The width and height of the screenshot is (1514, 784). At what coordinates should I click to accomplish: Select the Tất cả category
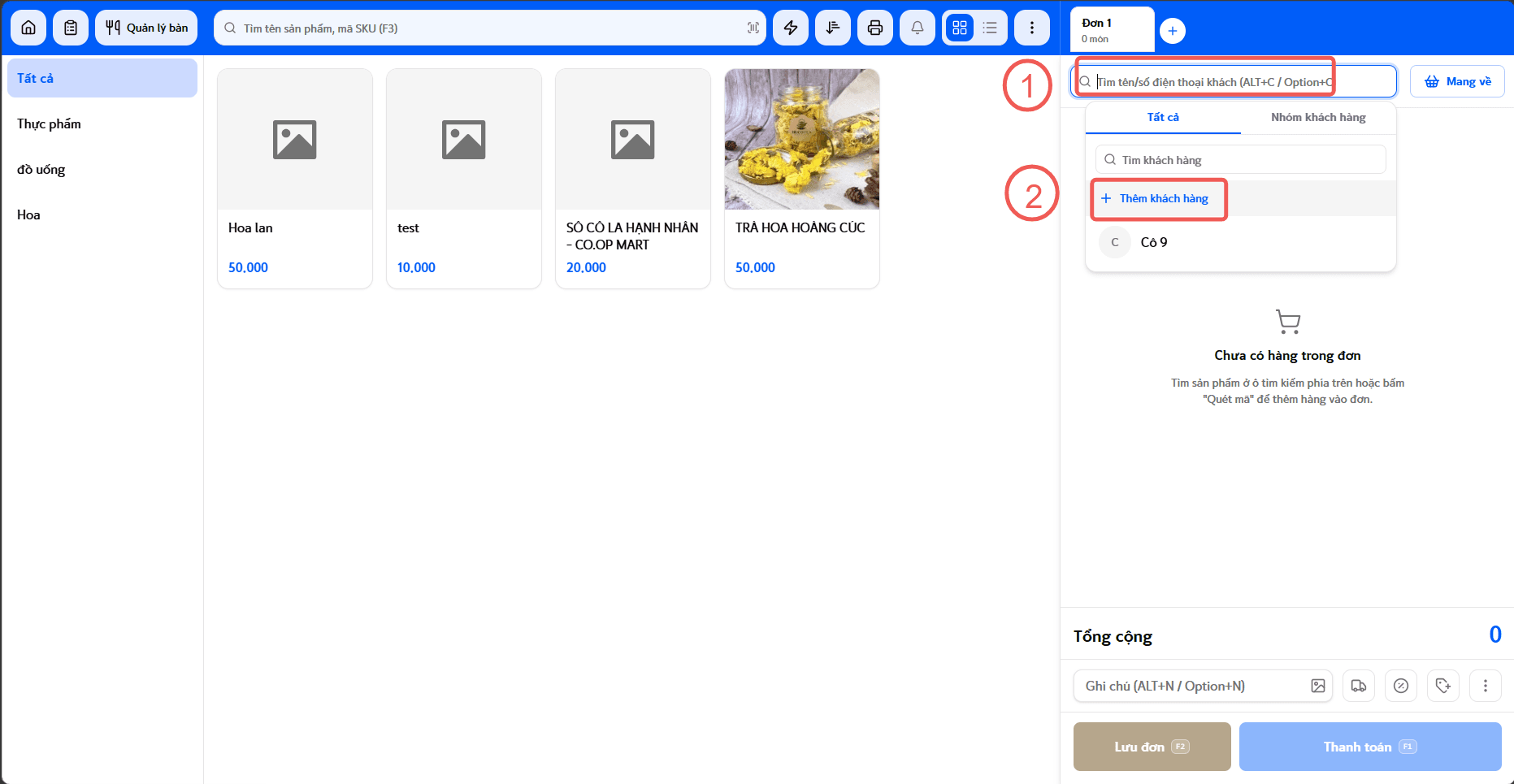coord(102,78)
